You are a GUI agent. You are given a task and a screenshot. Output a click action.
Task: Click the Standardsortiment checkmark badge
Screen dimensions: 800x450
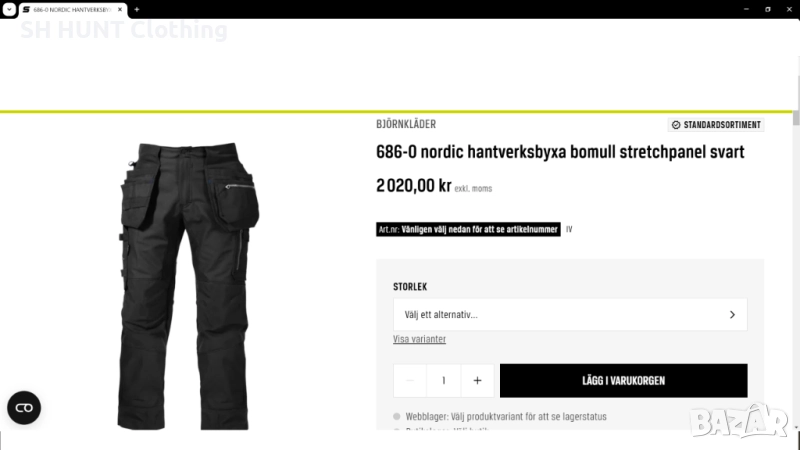pyautogui.click(x=716, y=124)
